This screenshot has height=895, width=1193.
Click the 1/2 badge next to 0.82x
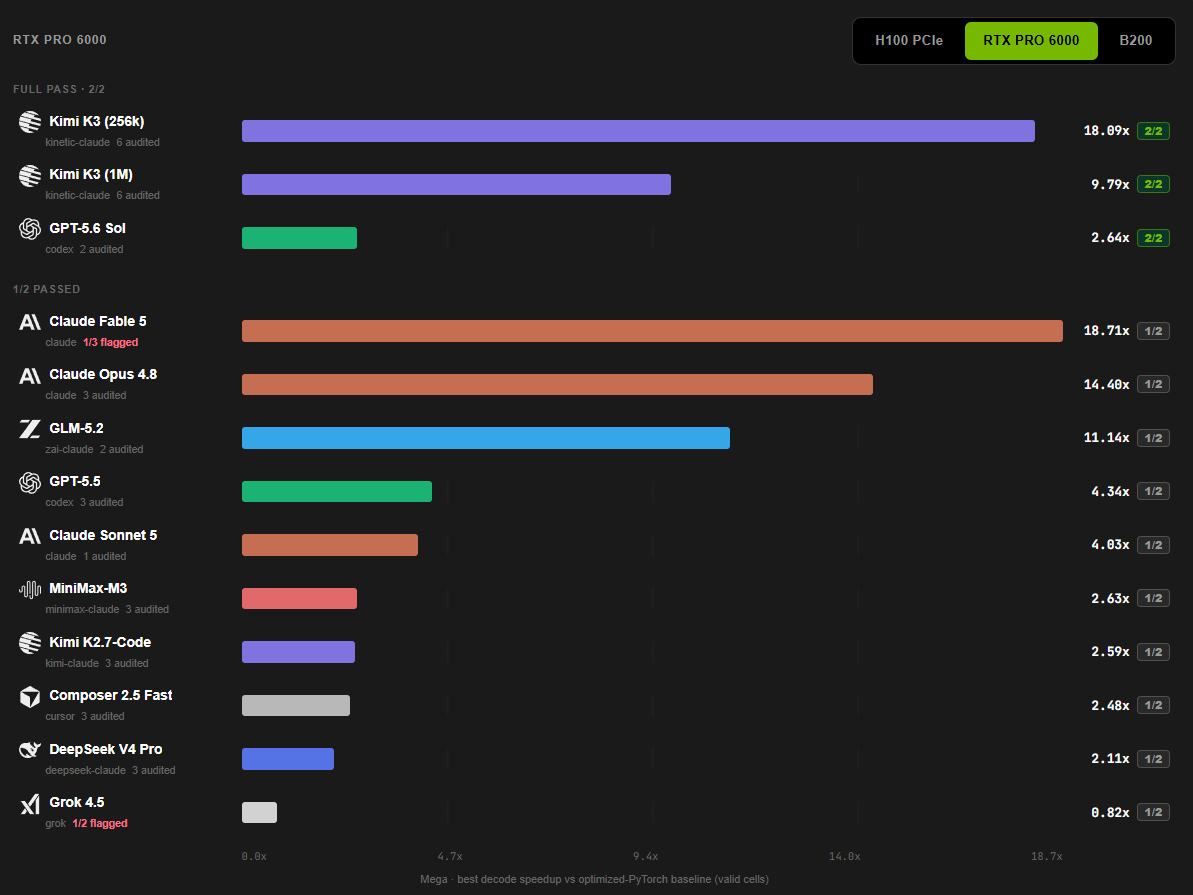point(1153,813)
